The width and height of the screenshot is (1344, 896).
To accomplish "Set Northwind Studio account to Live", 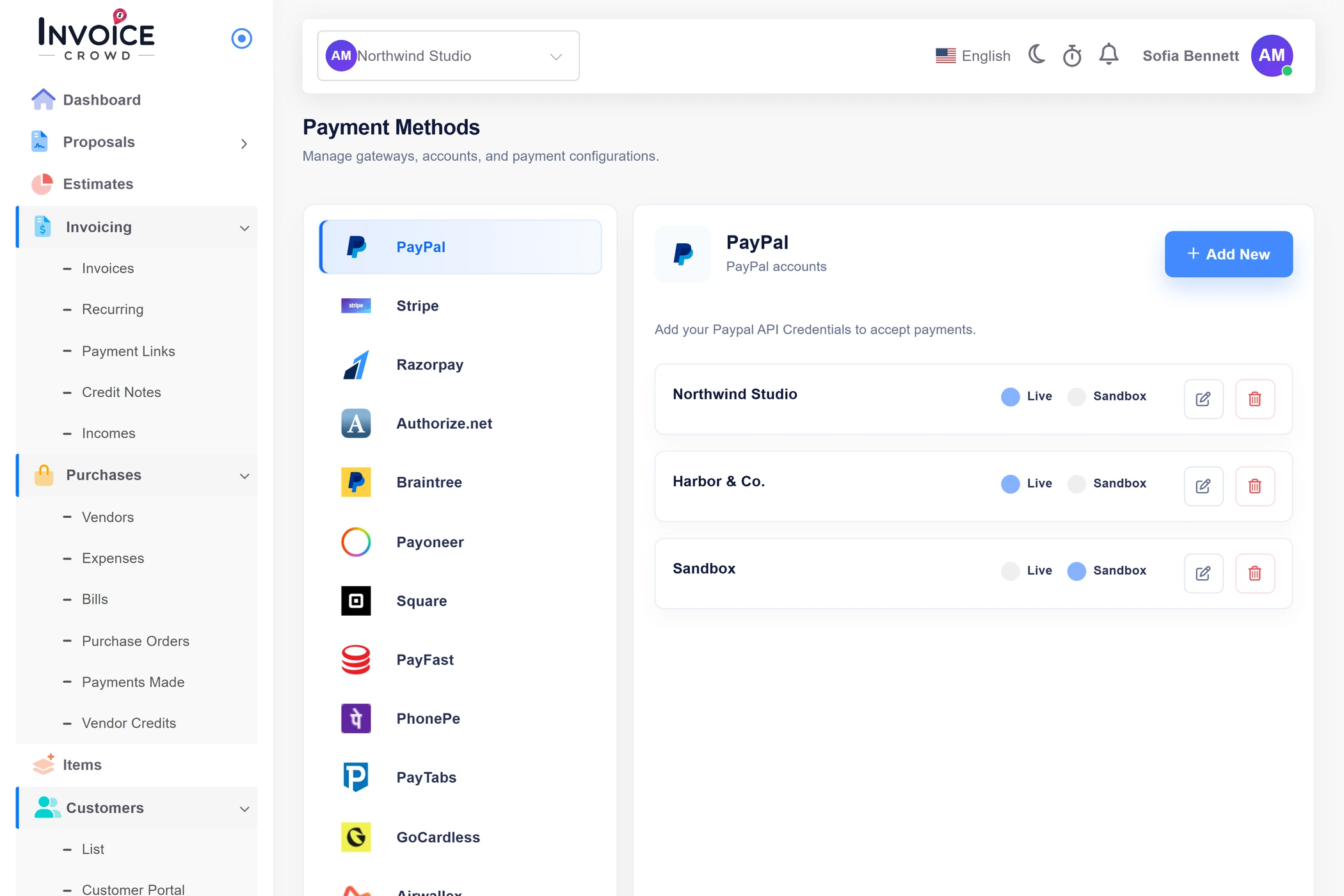I will click(1010, 397).
